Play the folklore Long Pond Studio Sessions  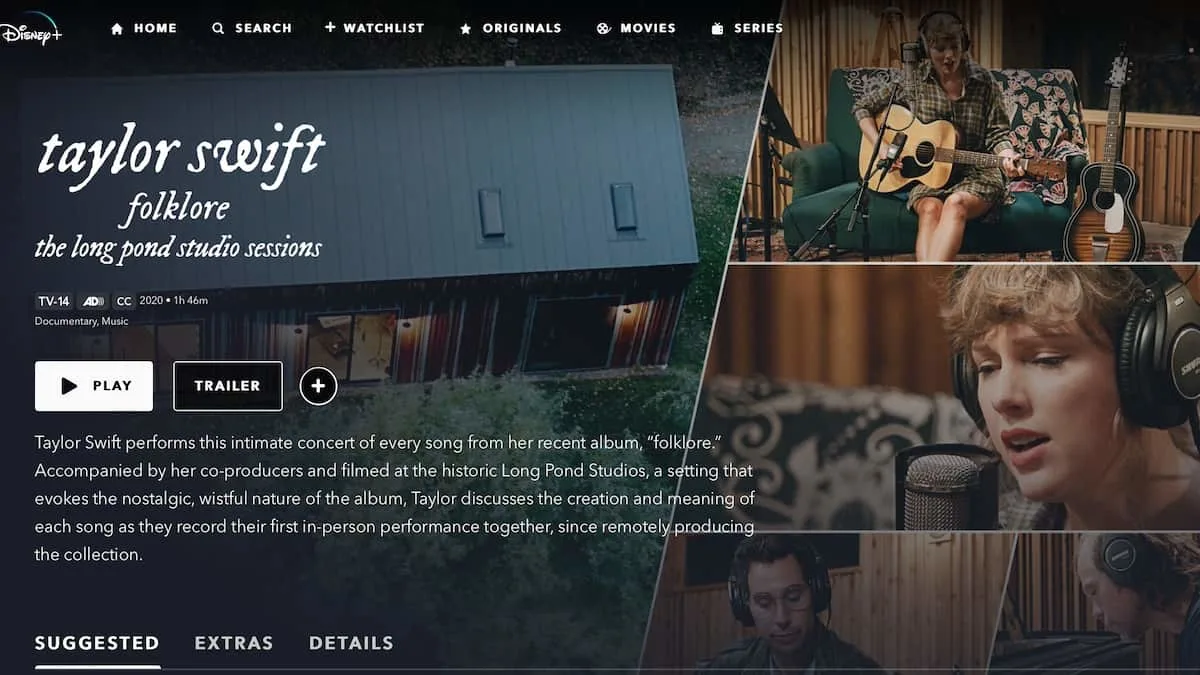[x=94, y=386]
